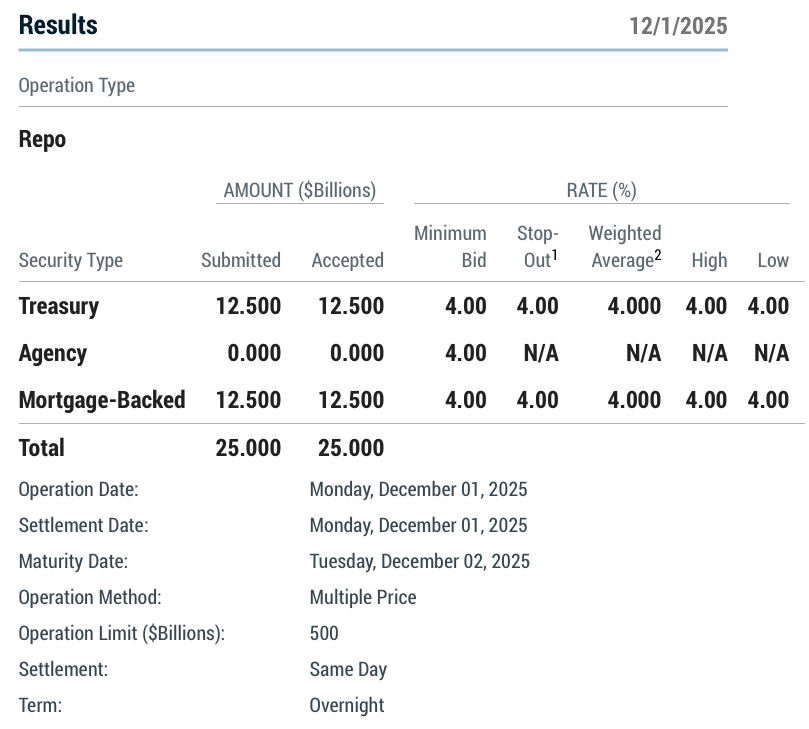Image resolution: width=809 pixels, height=729 pixels.
Task: Select the Maturity Date value
Action: [419, 561]
